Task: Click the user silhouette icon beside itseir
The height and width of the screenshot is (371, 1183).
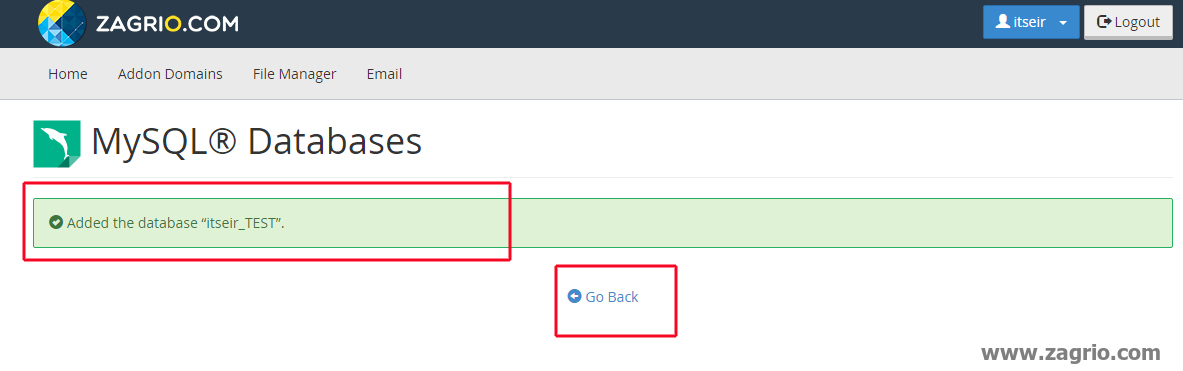Action: [x=1003, y=22]
